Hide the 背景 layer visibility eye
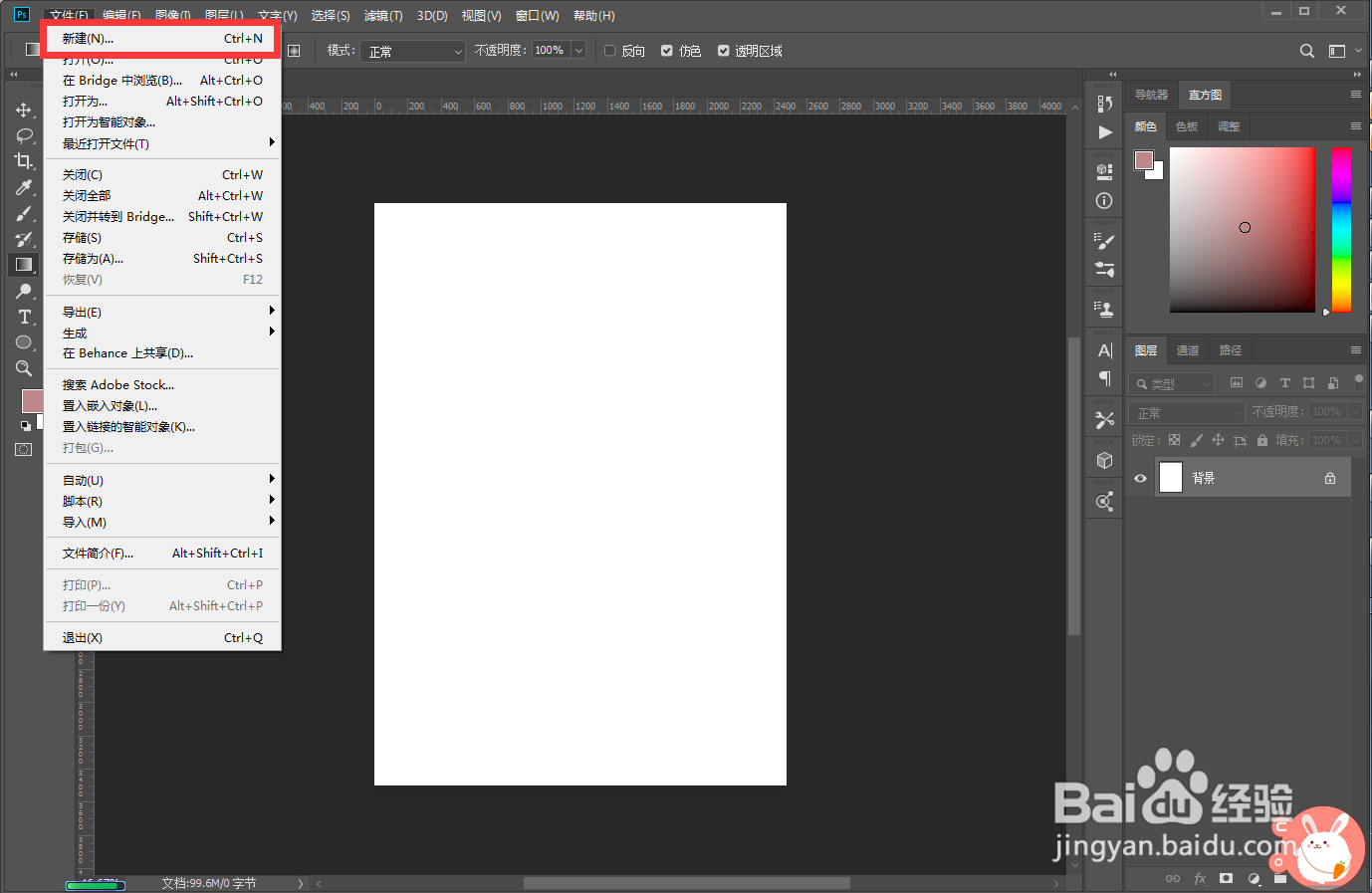Screen dimensions: 1372x893 click(1140, 478)
